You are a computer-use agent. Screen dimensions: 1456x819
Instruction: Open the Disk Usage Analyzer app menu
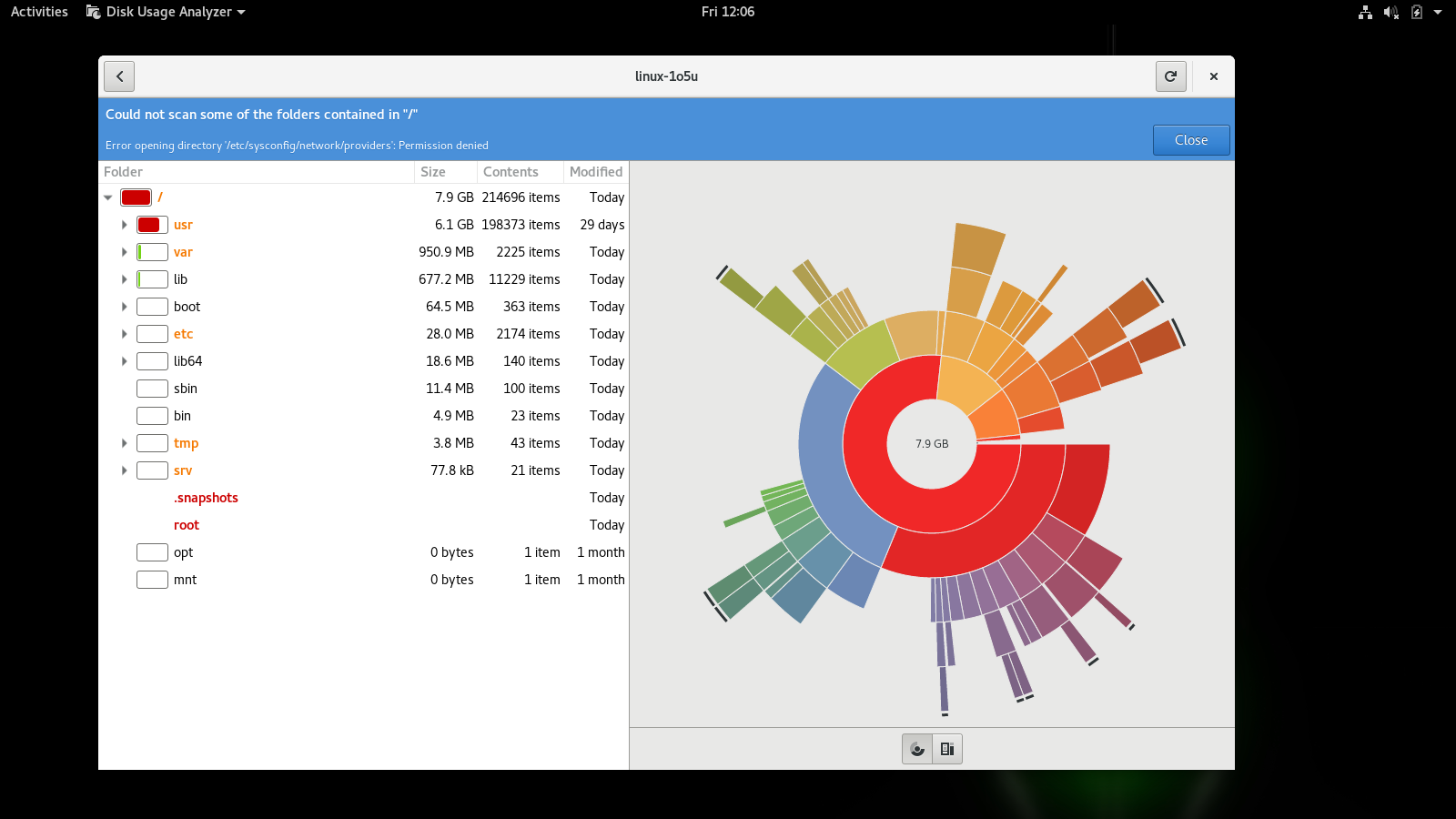(167, 12)
